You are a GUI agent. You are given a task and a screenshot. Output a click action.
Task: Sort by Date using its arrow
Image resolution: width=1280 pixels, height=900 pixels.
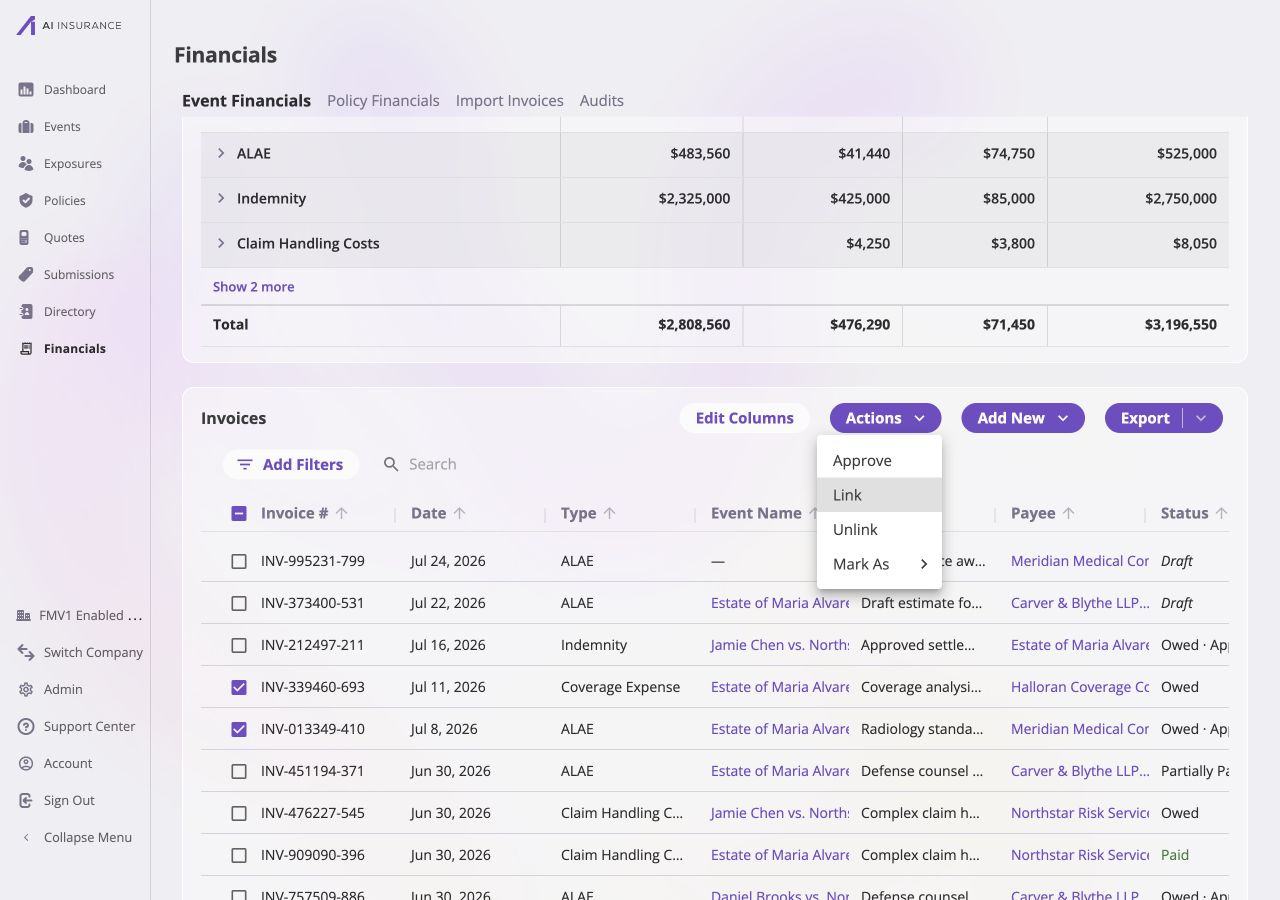click(460, 513)
